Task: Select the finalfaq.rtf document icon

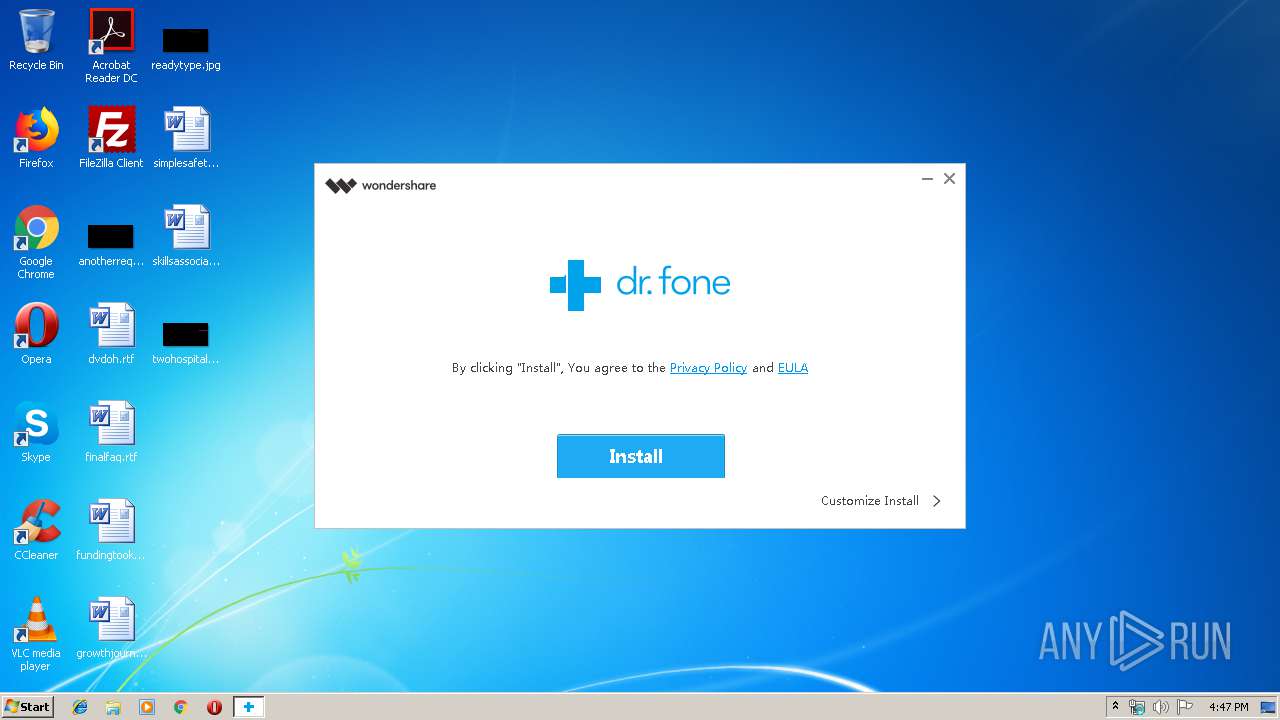Action: (x=111, y=432)
